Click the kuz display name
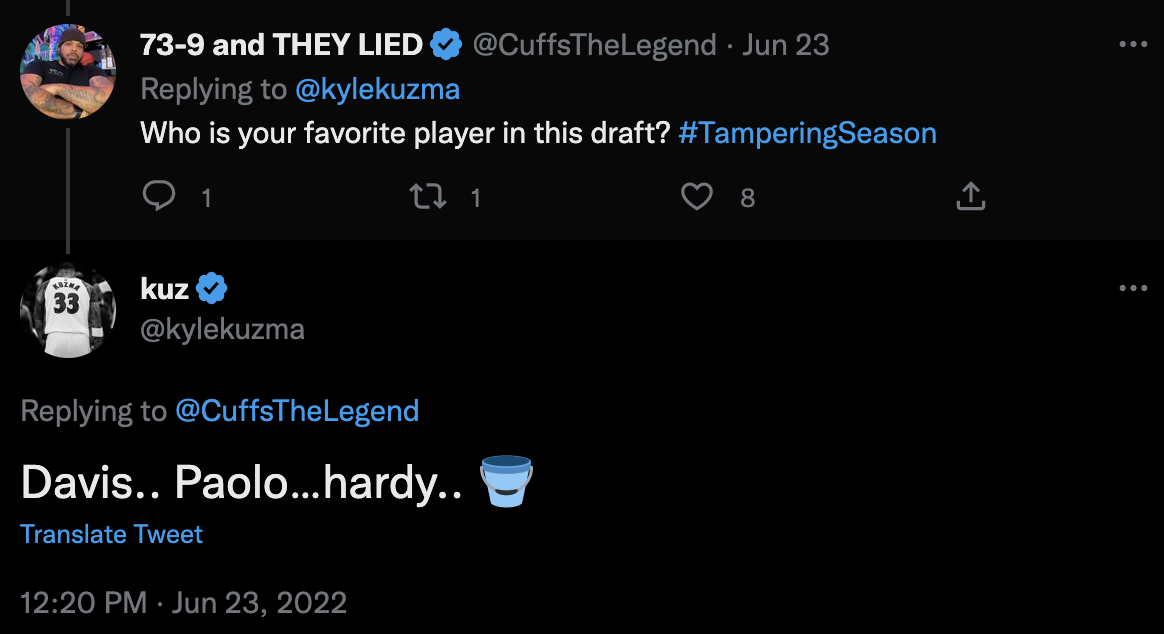The image size is (1164, 634). (x=165, y=290)
